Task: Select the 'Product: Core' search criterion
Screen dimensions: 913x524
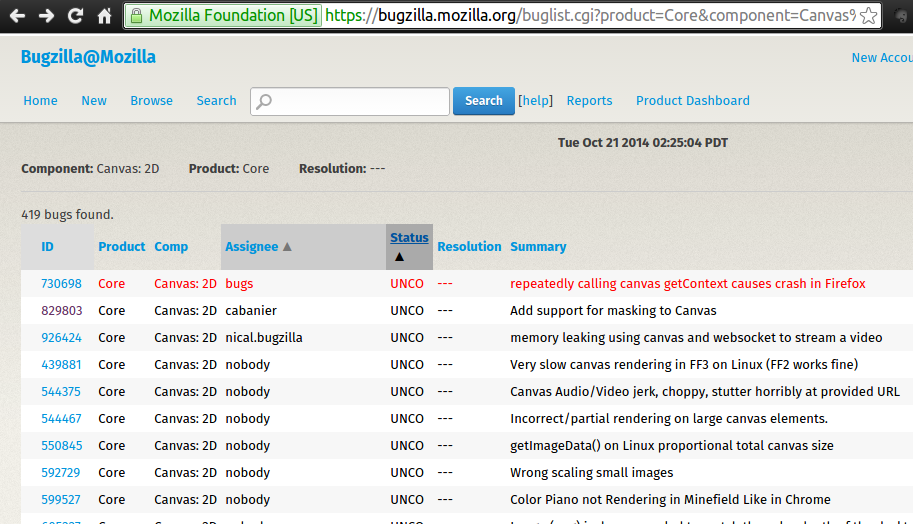Action: click(229, 169)
